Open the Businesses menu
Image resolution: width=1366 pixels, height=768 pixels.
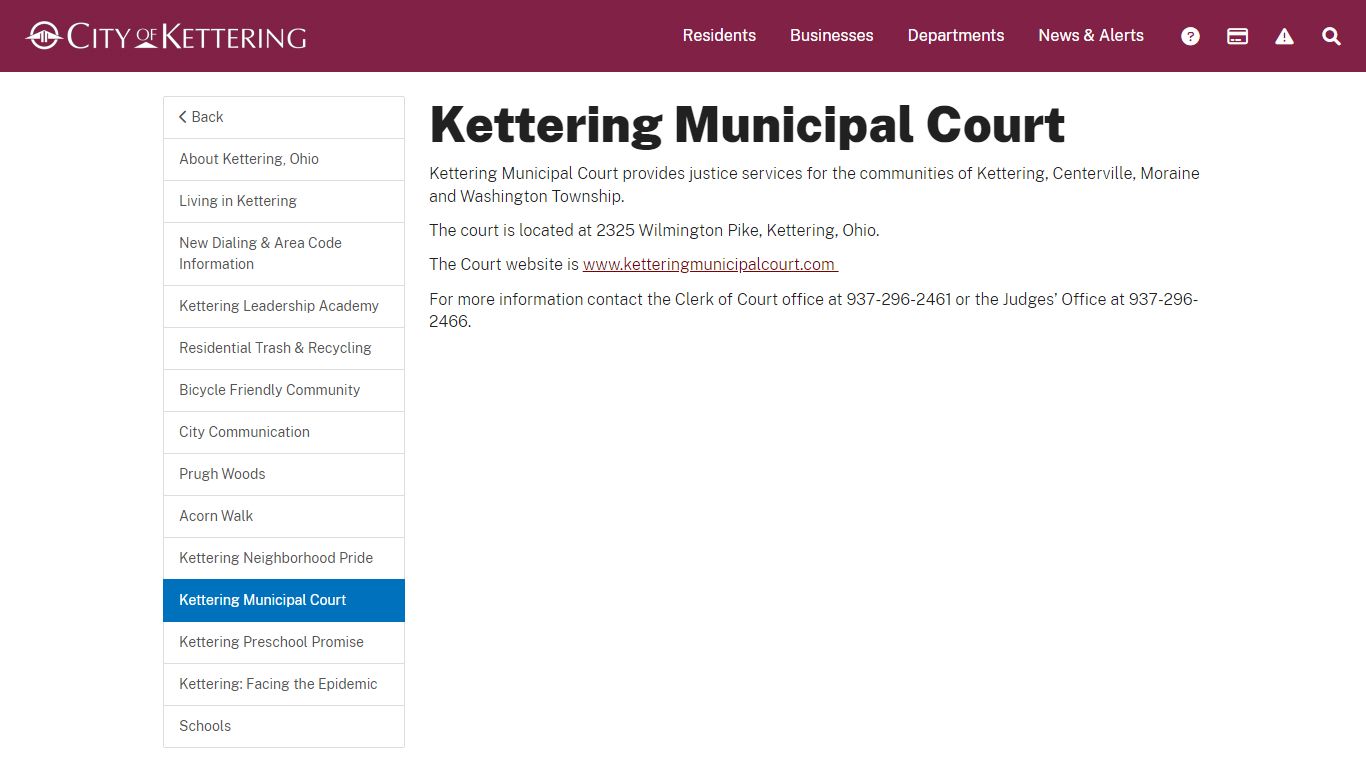(831, 36)
